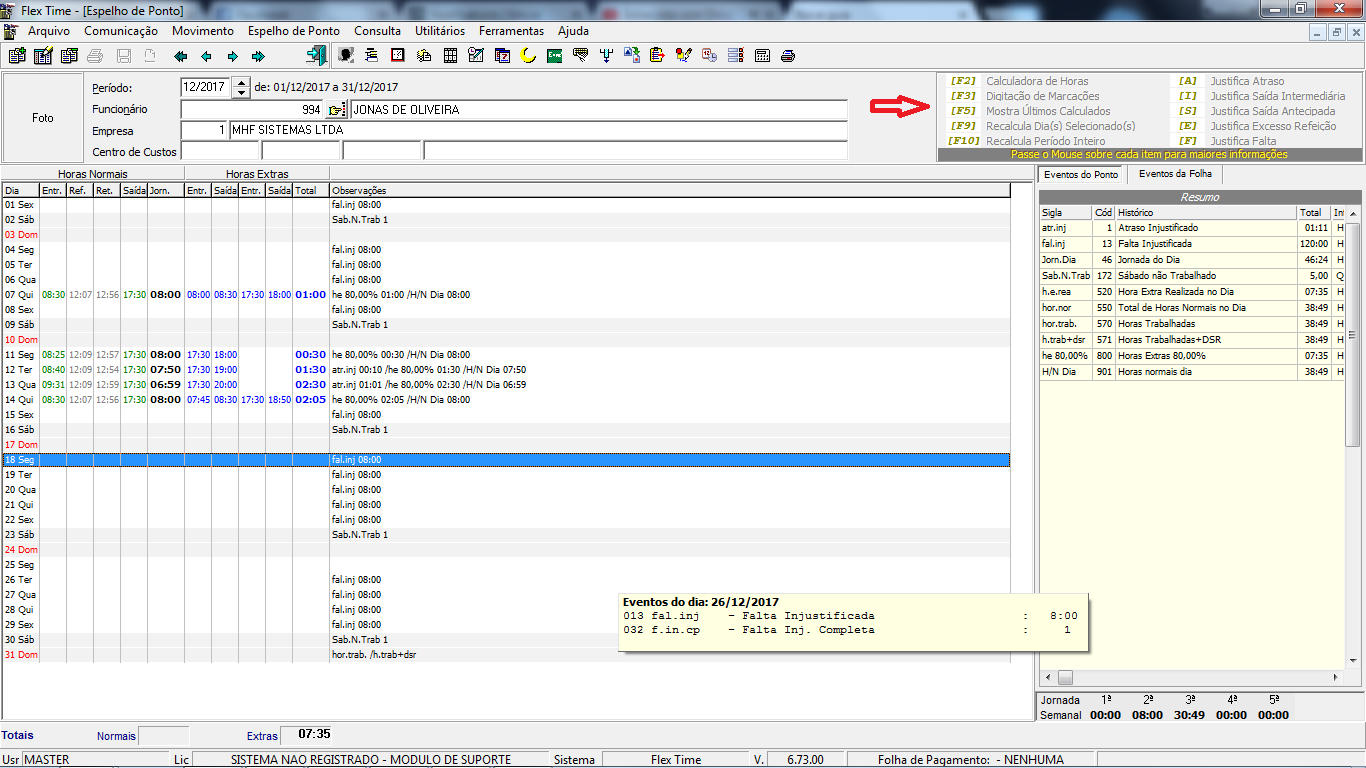Click the Período input field 12/2017
Image resolution: width=1366 pixels, height=768 pixels.
[x=205, y=87]
